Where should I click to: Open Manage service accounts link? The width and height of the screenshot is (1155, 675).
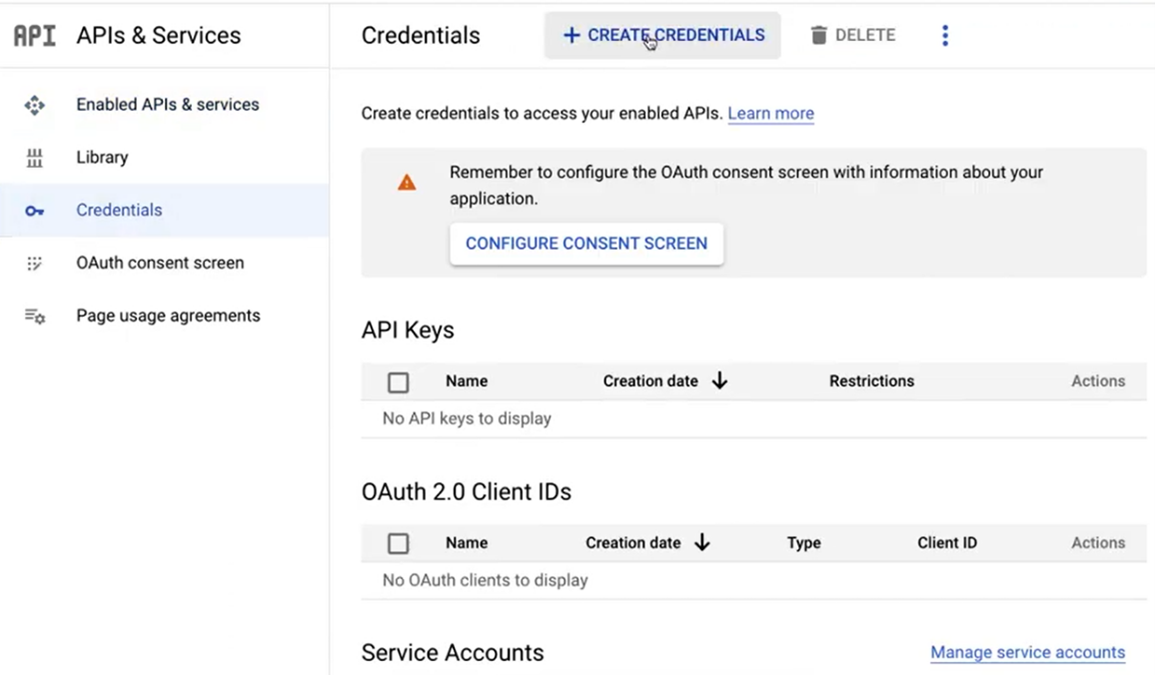(1027, 653)
